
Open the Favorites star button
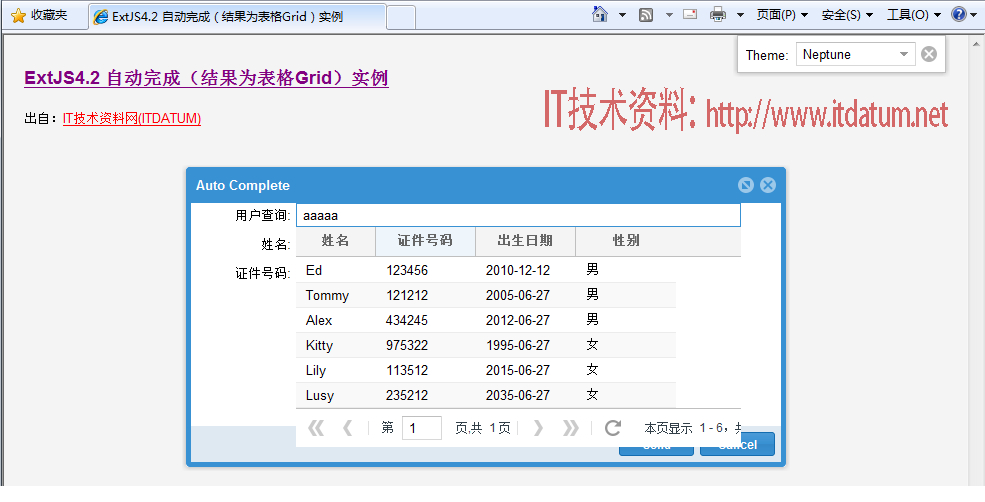[x=40, y=16]
